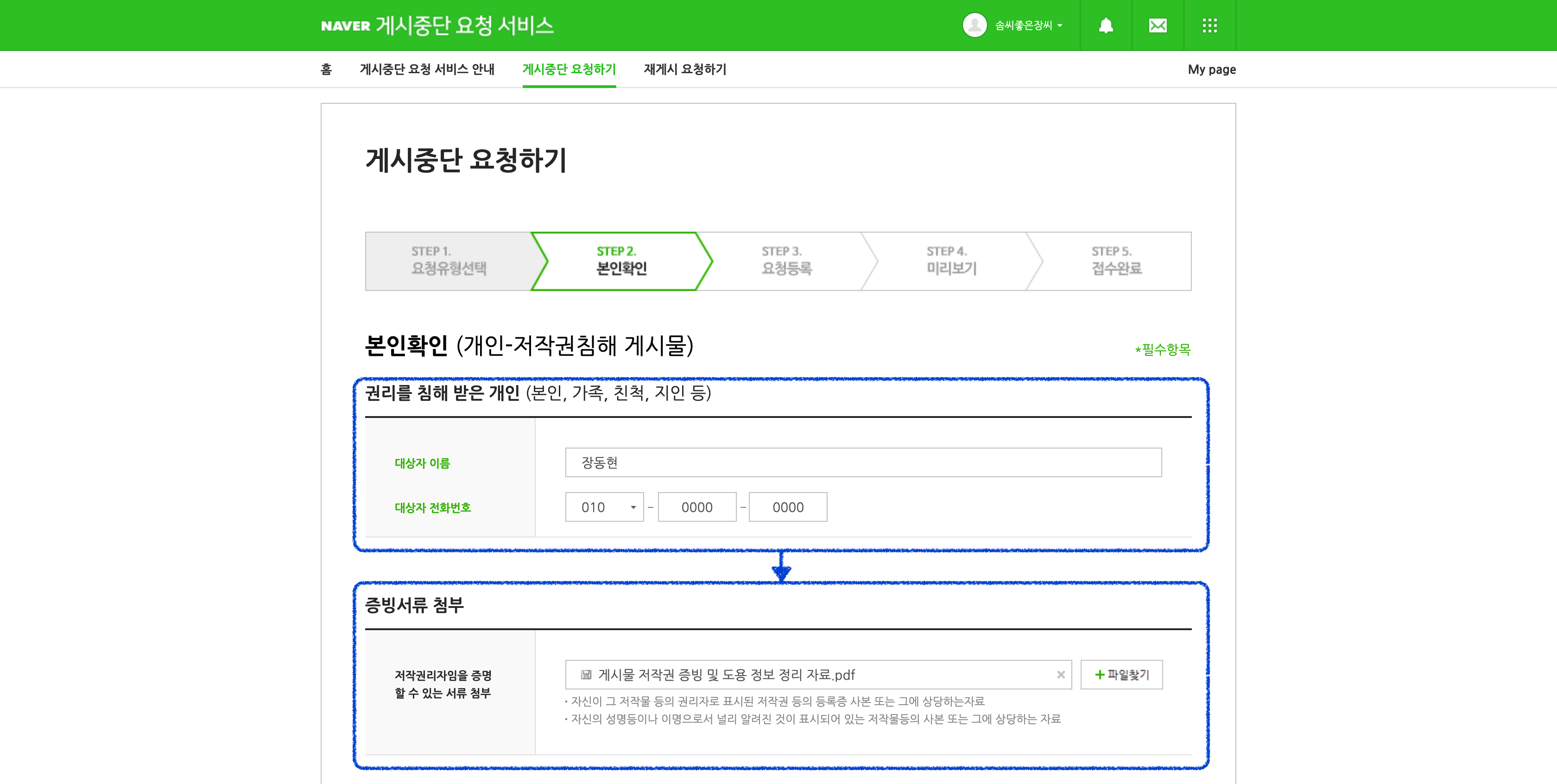
Task: Open My page link
Action: 1211,70
